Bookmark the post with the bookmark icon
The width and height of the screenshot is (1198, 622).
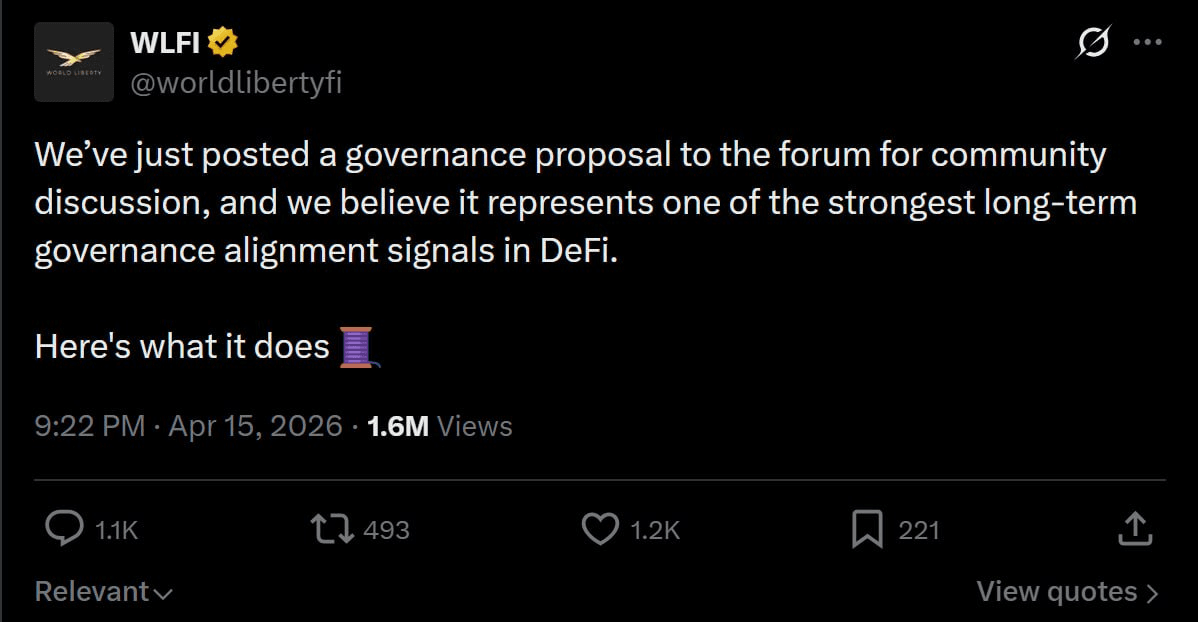[866, 529]
